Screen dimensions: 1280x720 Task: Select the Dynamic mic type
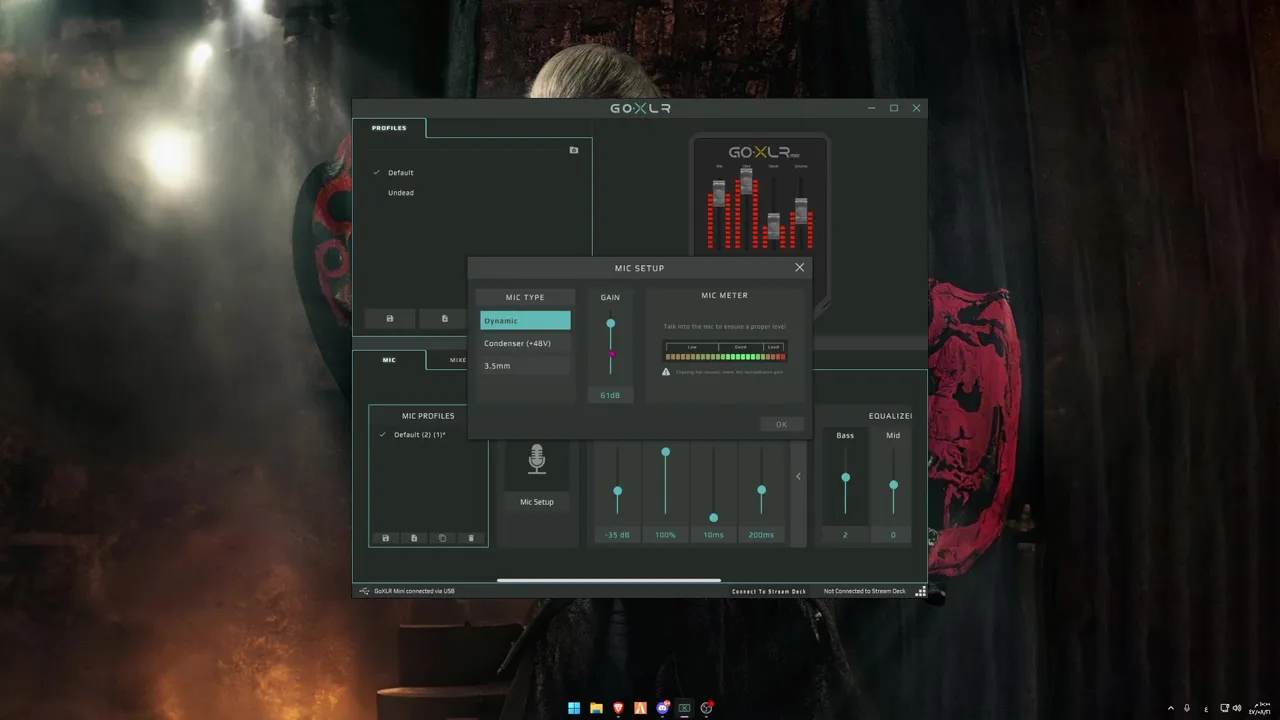click(525, 321)
